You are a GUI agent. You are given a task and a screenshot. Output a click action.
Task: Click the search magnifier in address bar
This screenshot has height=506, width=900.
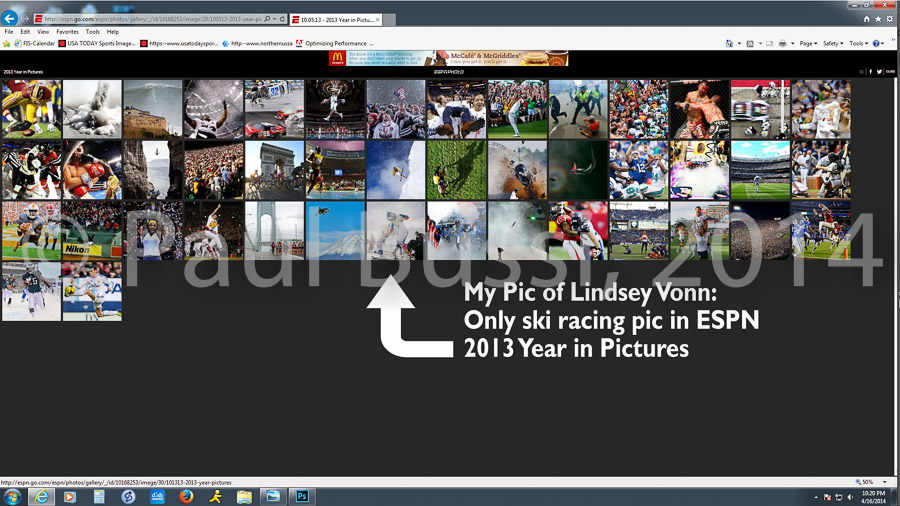(267, 19)
